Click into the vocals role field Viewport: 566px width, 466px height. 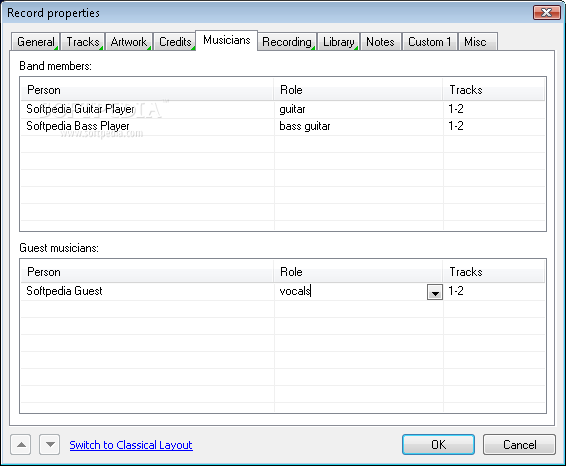(350, 291)
